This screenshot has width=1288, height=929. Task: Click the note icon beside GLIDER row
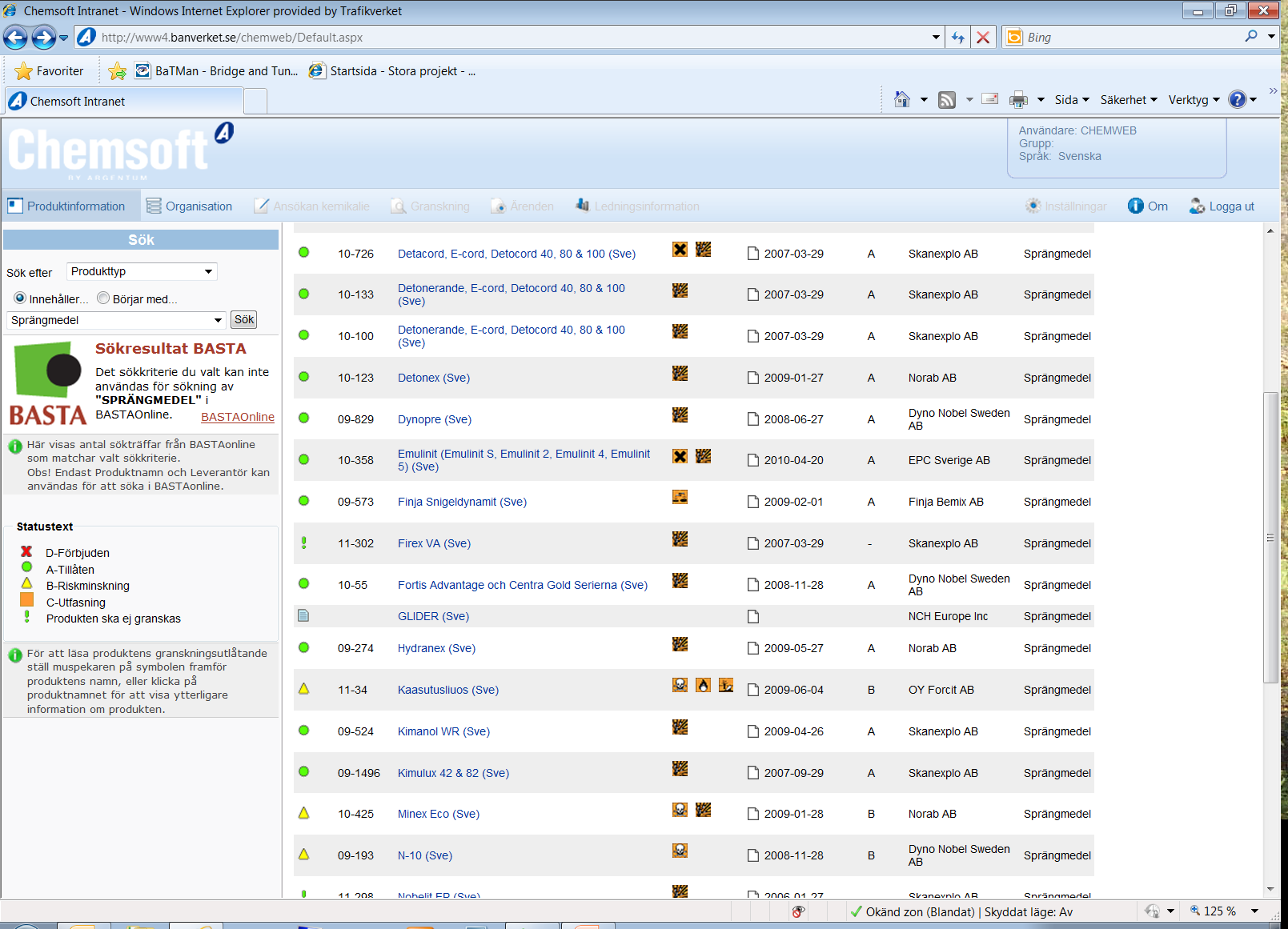tap(303, 615)
